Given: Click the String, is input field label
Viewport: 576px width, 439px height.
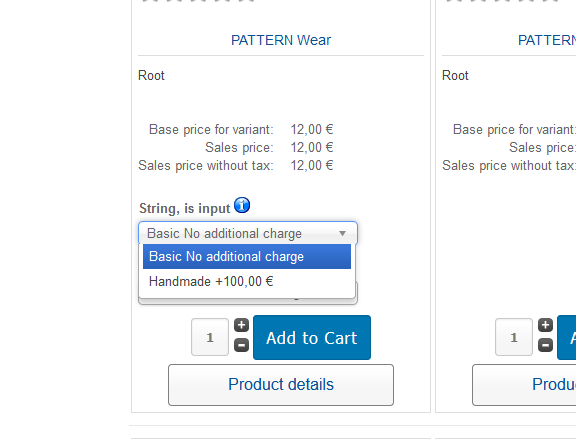Looking at the screenshot, I should click(184, 208).
